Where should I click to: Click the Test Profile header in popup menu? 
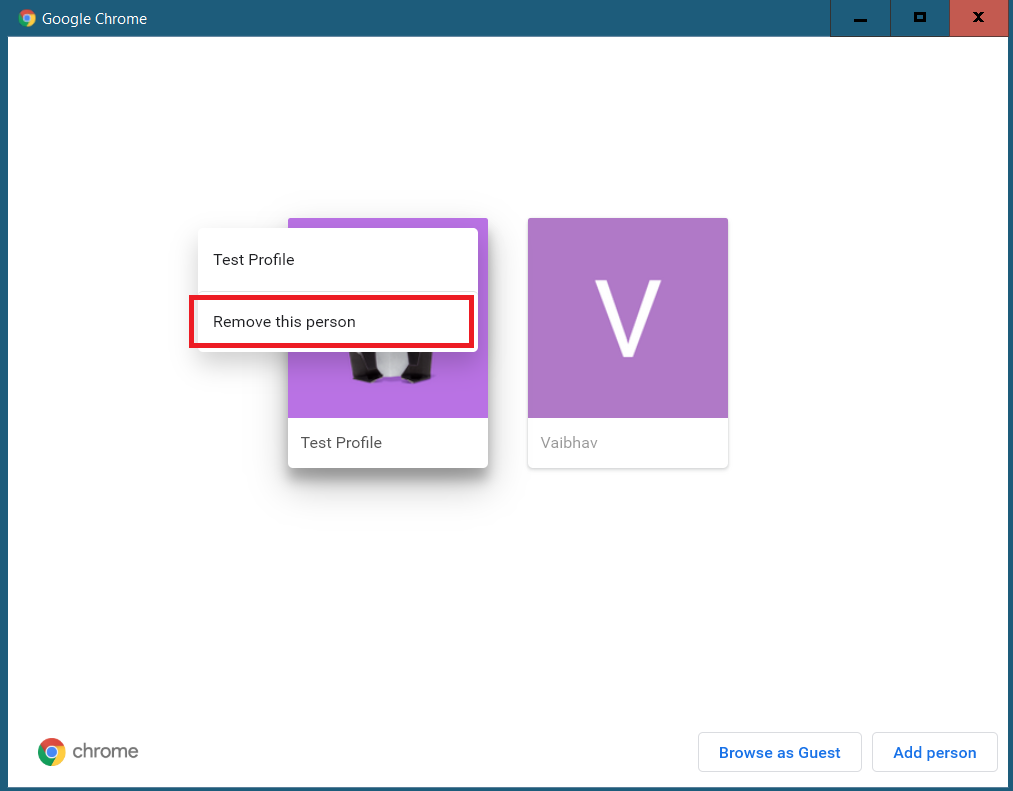tap(254, 260)
